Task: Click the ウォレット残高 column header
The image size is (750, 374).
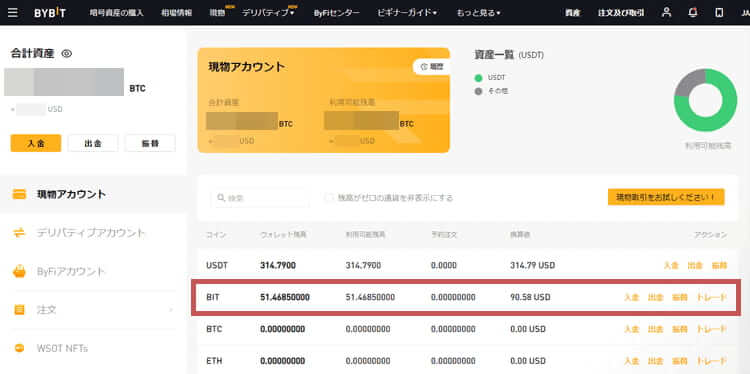Action: tap(283, 235)
